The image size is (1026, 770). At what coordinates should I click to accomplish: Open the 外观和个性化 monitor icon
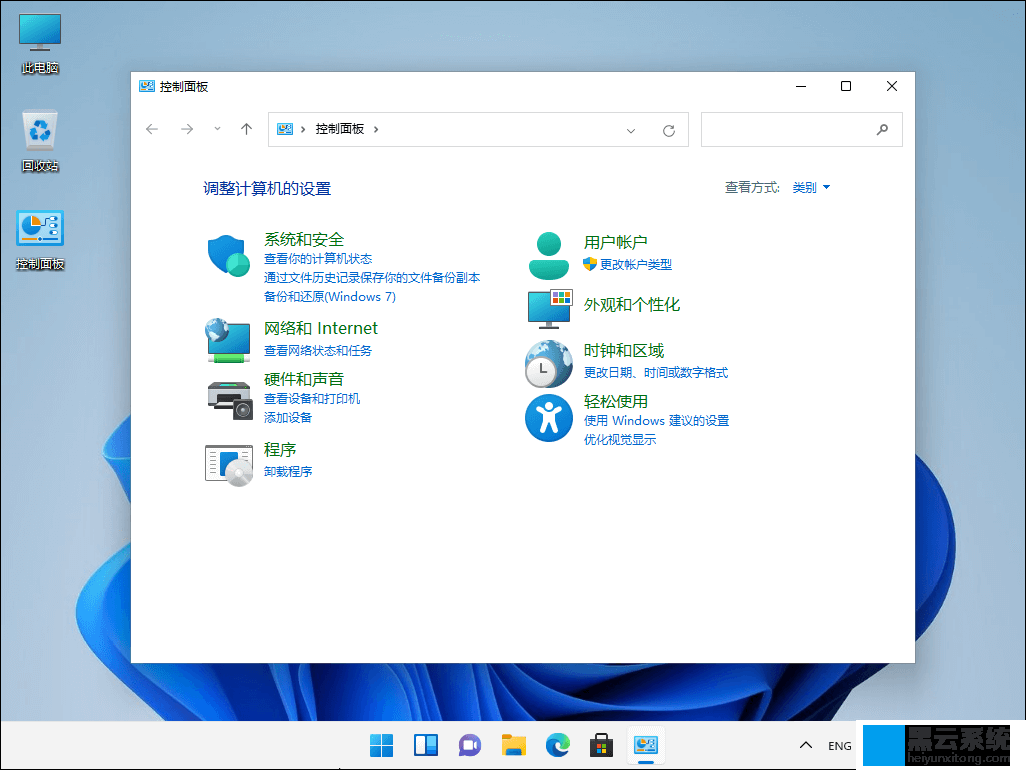pos(548,308)
